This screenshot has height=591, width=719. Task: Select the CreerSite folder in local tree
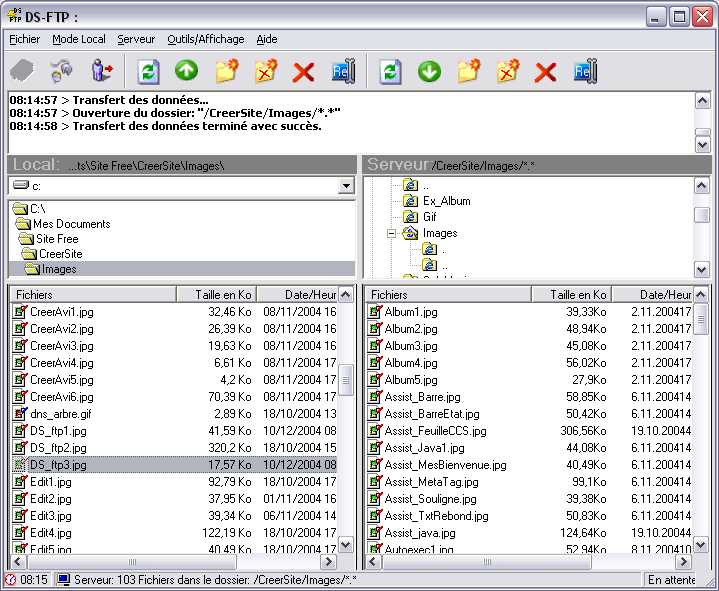(x=60, y=254)
